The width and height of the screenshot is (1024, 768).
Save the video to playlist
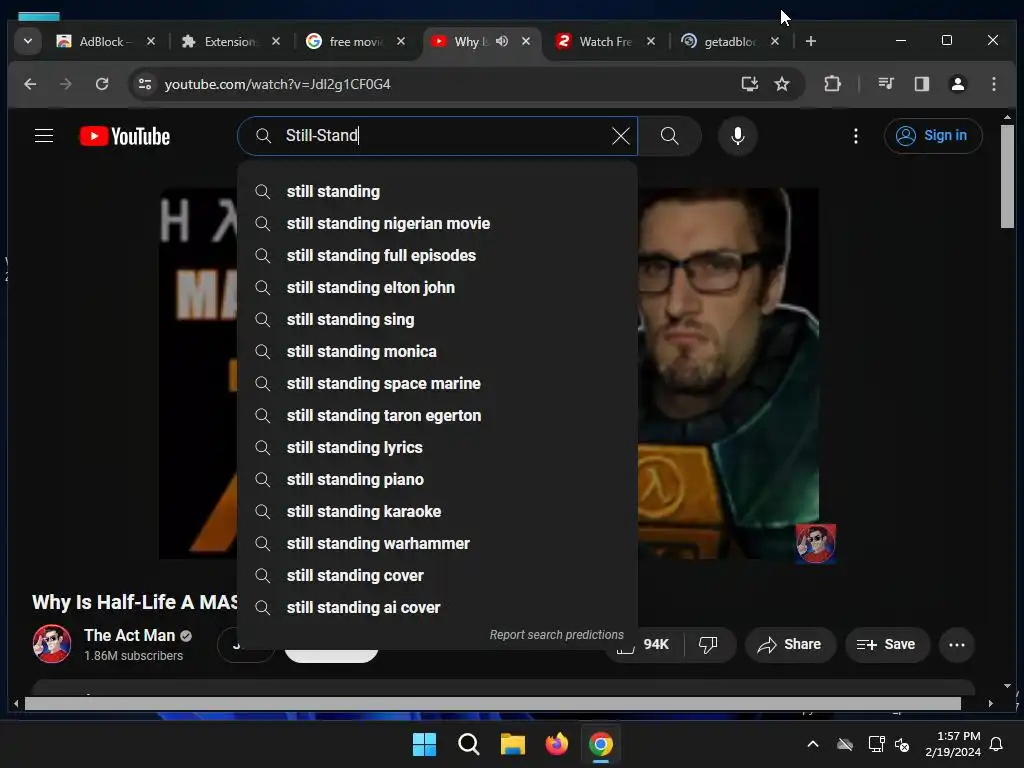click(886, 645)
